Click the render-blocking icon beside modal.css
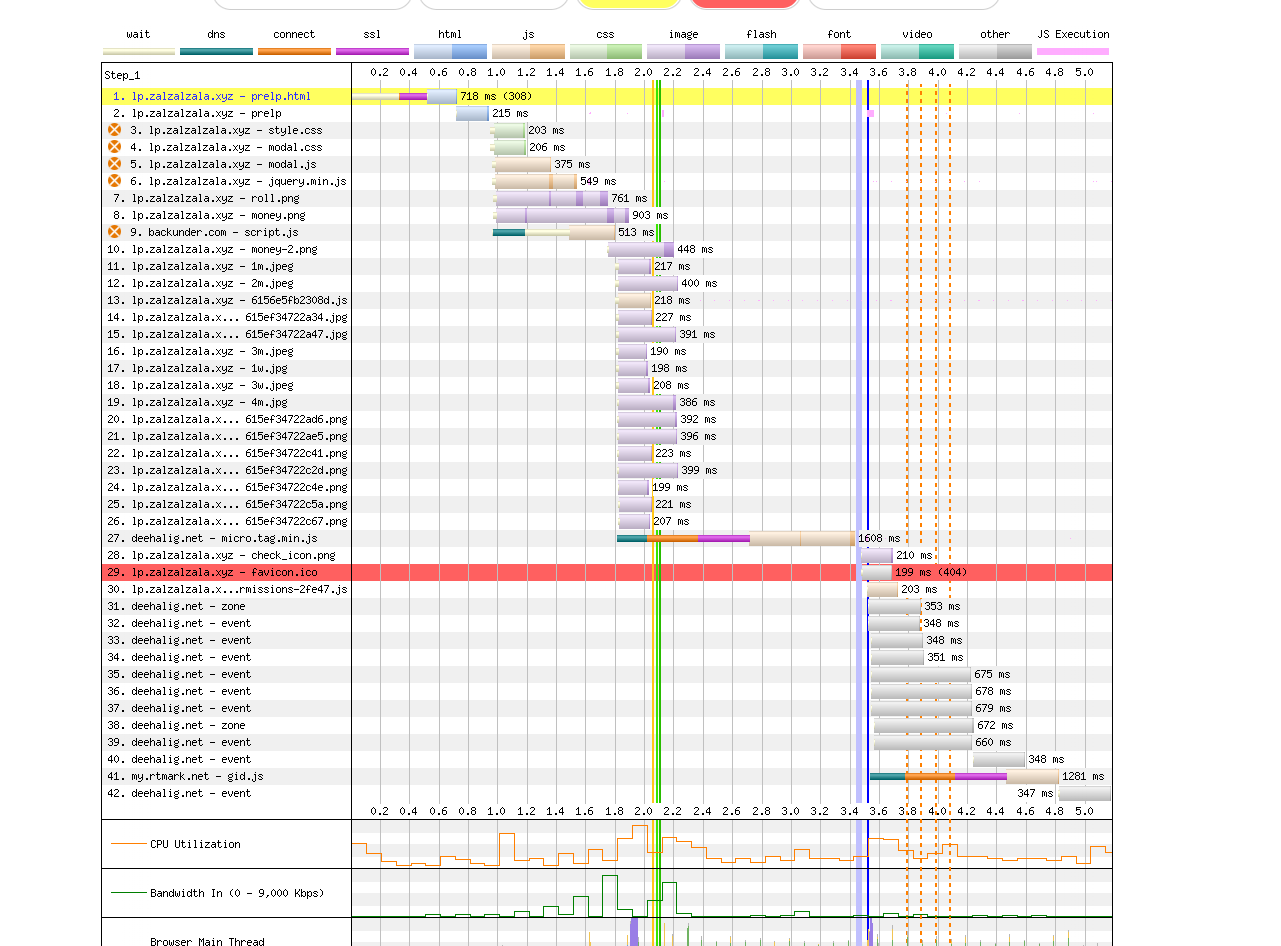Screen dimensions: 1281x946 (114, 147)
